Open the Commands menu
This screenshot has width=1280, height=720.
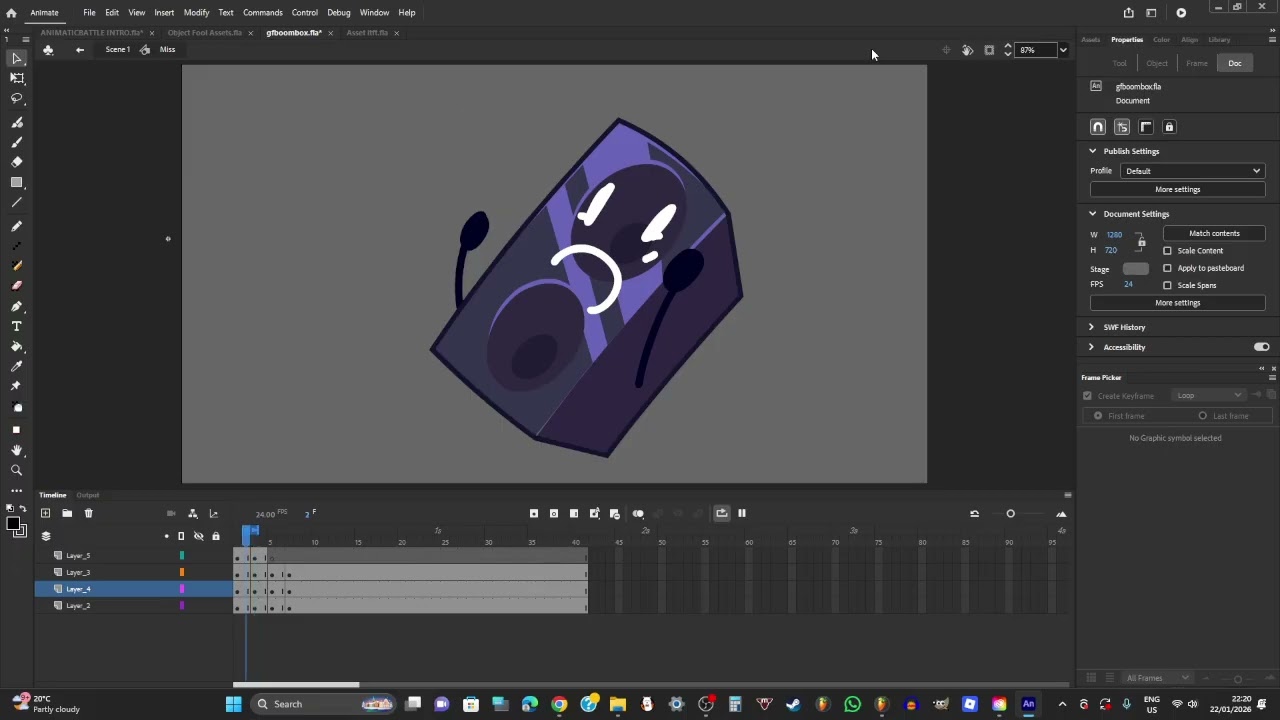click(263, 13)
